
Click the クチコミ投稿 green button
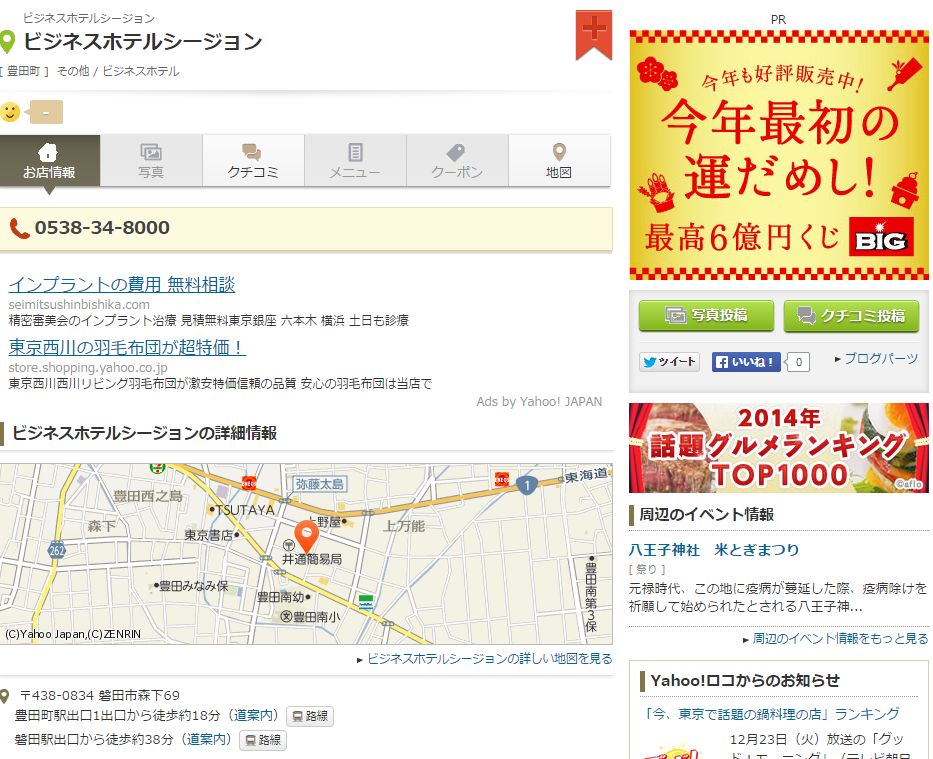(851, 315)
